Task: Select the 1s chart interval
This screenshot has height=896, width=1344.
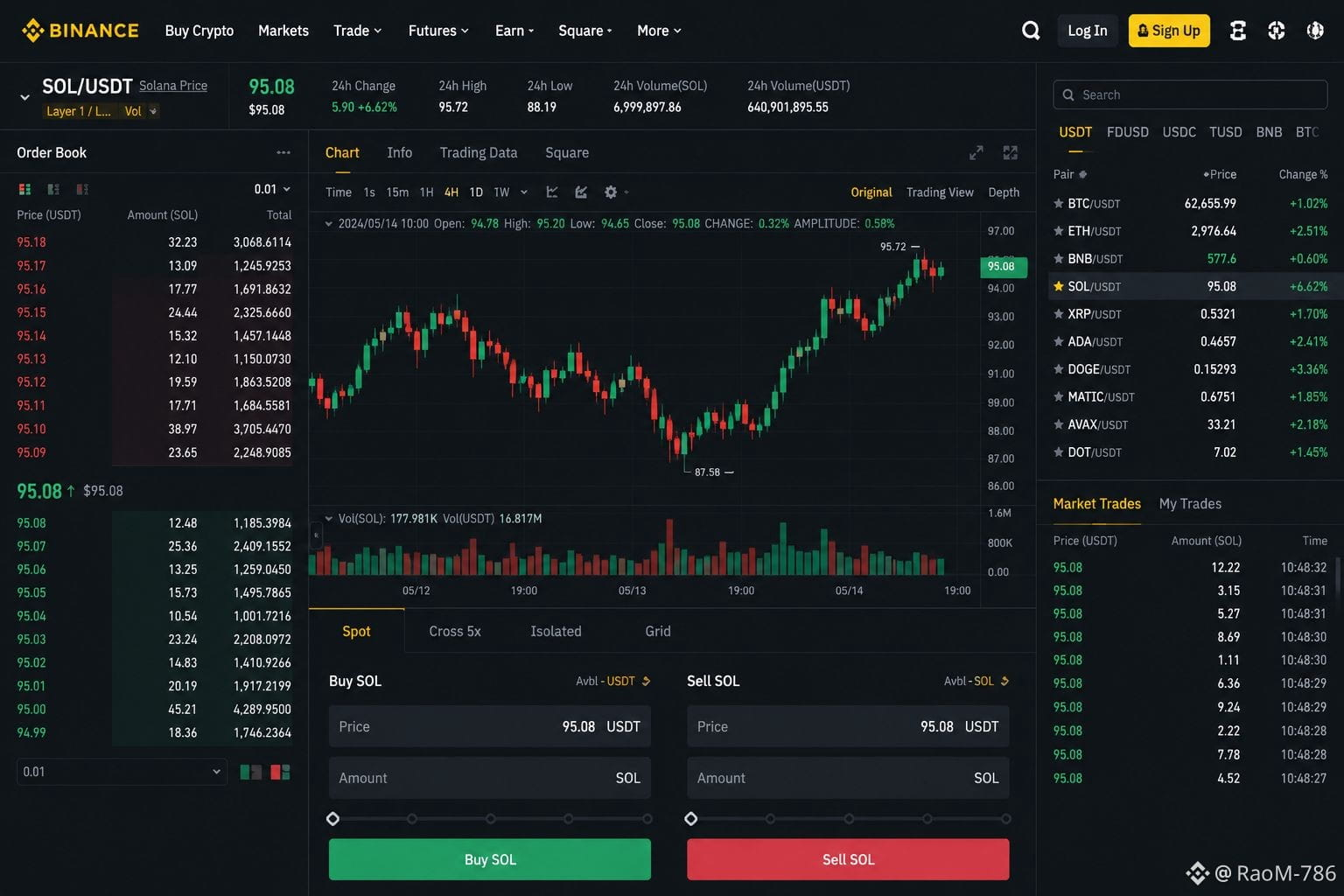Action: pyautogui.click(x=369, y=192)
